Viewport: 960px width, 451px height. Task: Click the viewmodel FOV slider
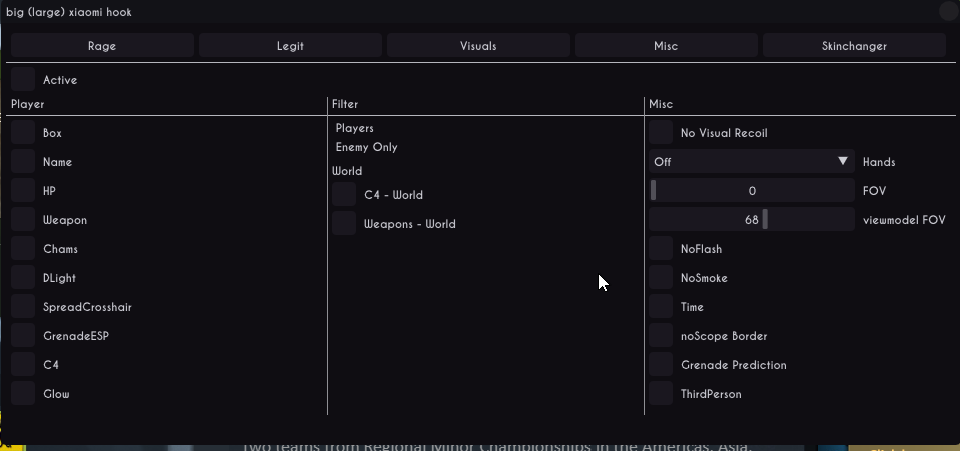(x=752, y=220)
